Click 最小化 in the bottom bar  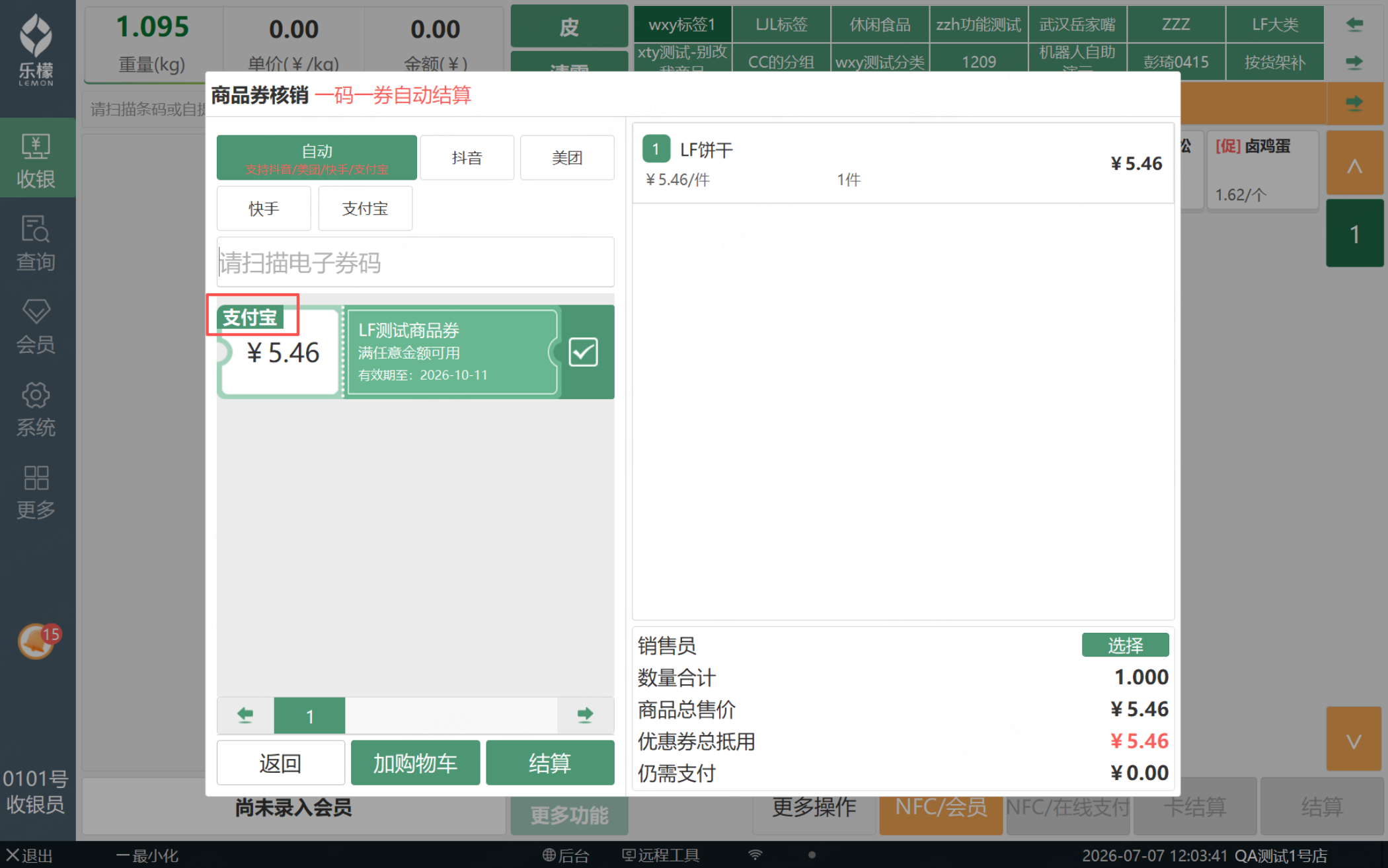147,855
